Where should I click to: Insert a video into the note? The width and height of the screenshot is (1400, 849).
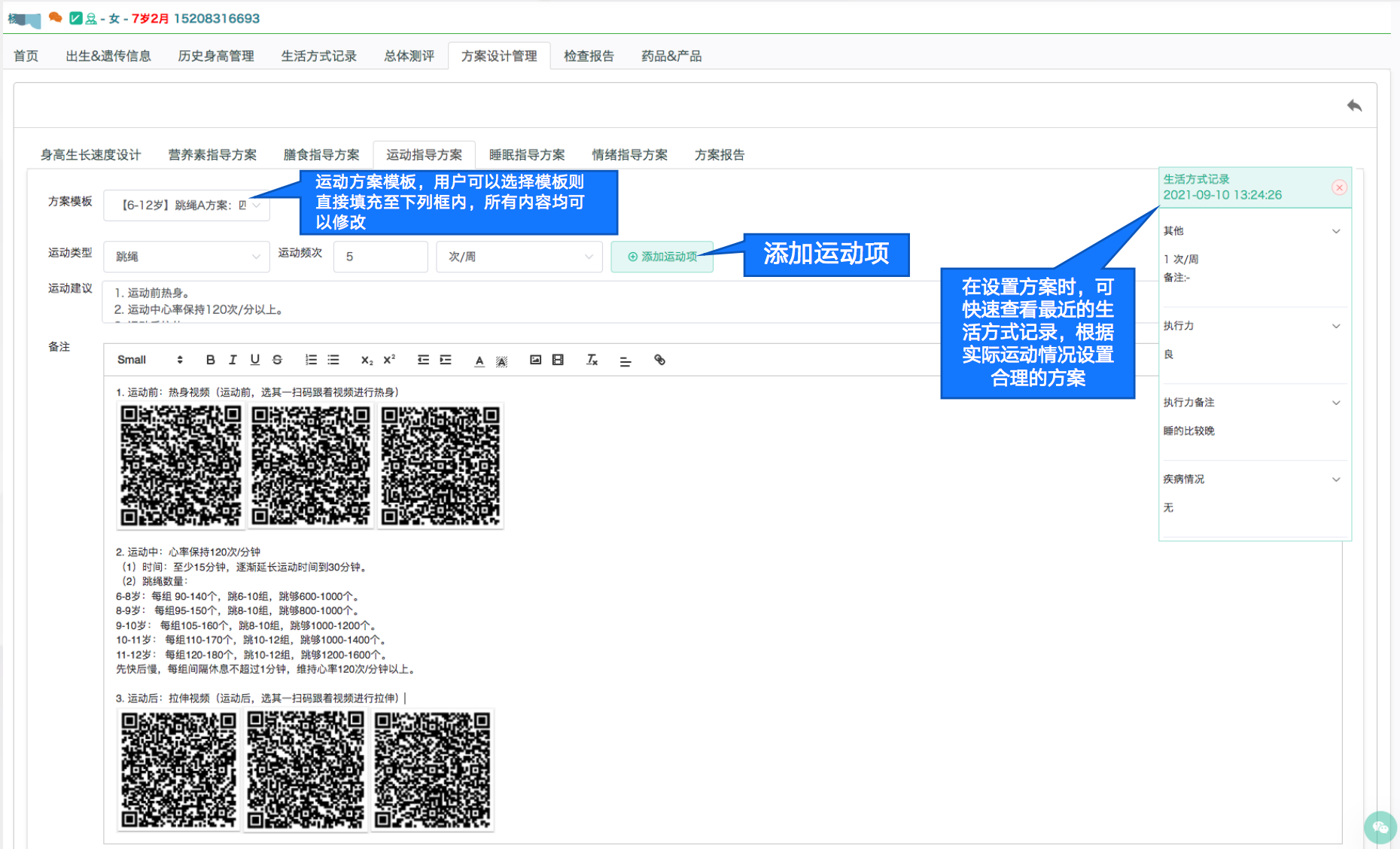click(558, 360)
